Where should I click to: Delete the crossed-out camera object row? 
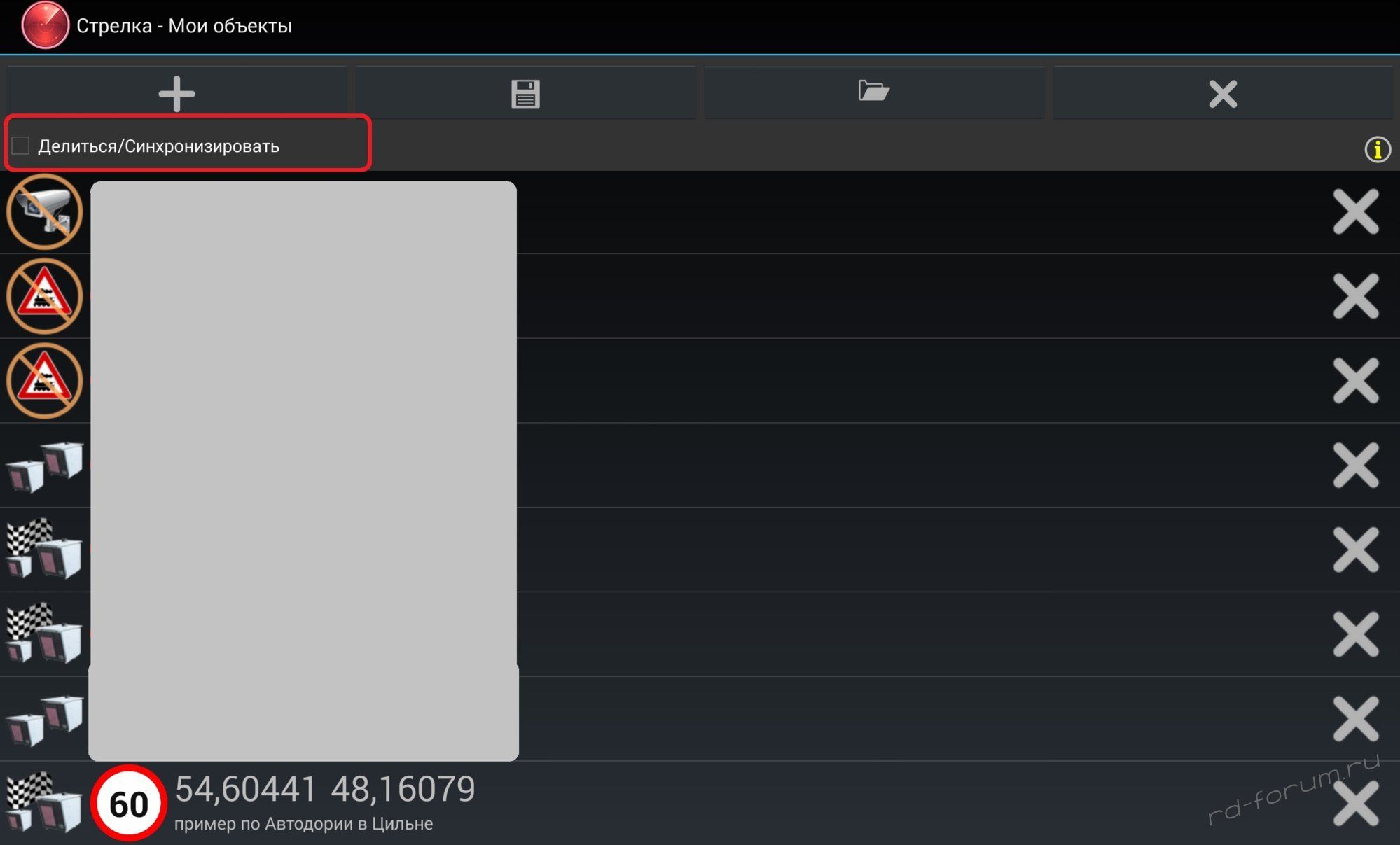point(1355,211)
